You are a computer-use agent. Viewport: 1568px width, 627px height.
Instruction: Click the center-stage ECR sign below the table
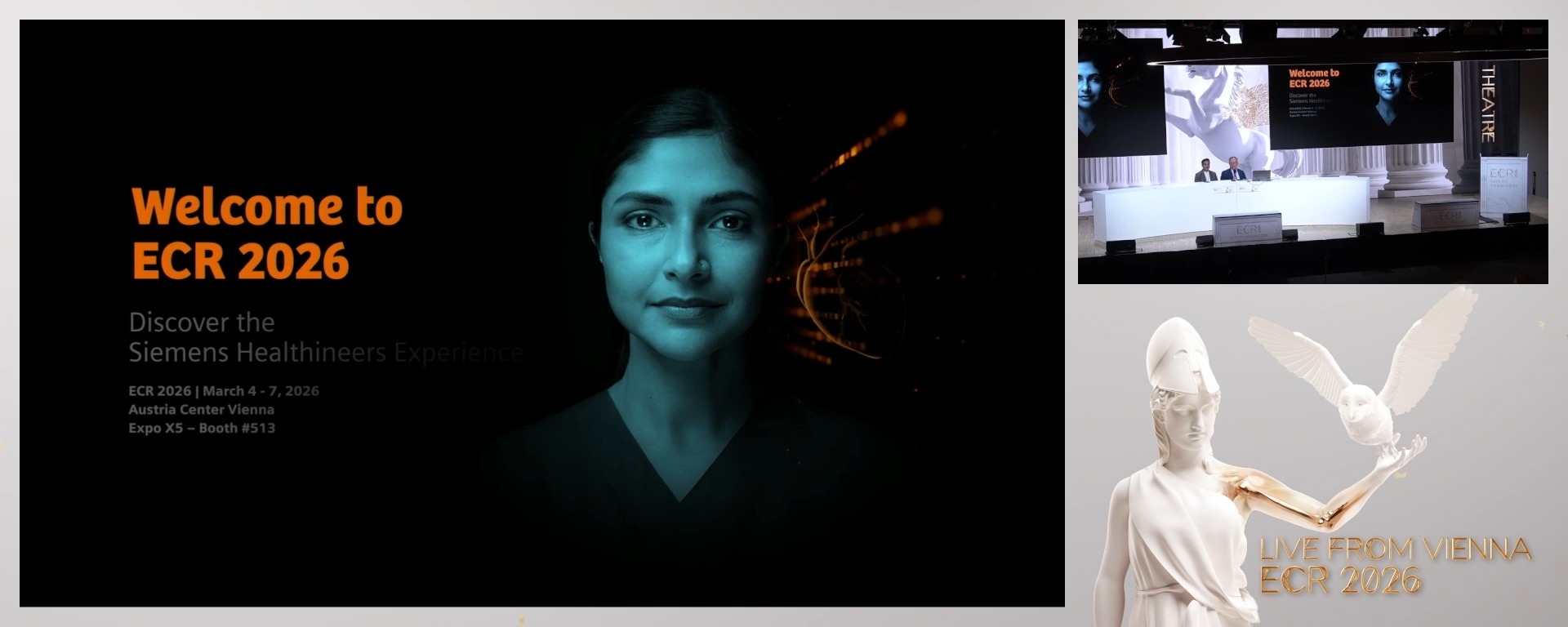(x=1247, y=229)
